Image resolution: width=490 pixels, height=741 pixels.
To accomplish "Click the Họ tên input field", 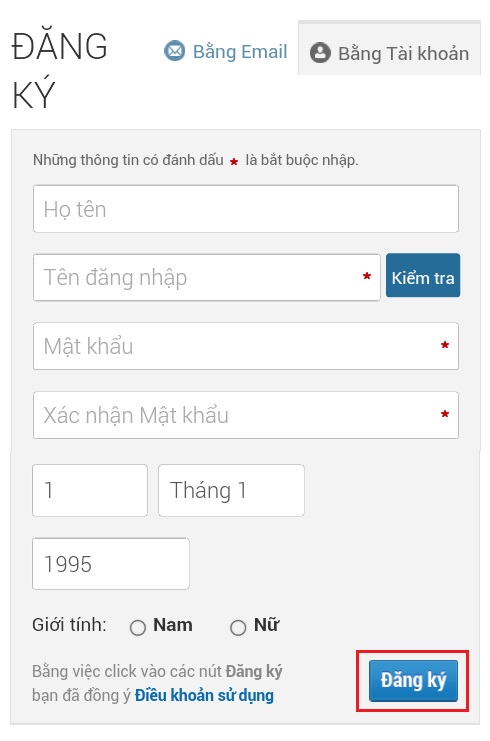I will point(246,209).
